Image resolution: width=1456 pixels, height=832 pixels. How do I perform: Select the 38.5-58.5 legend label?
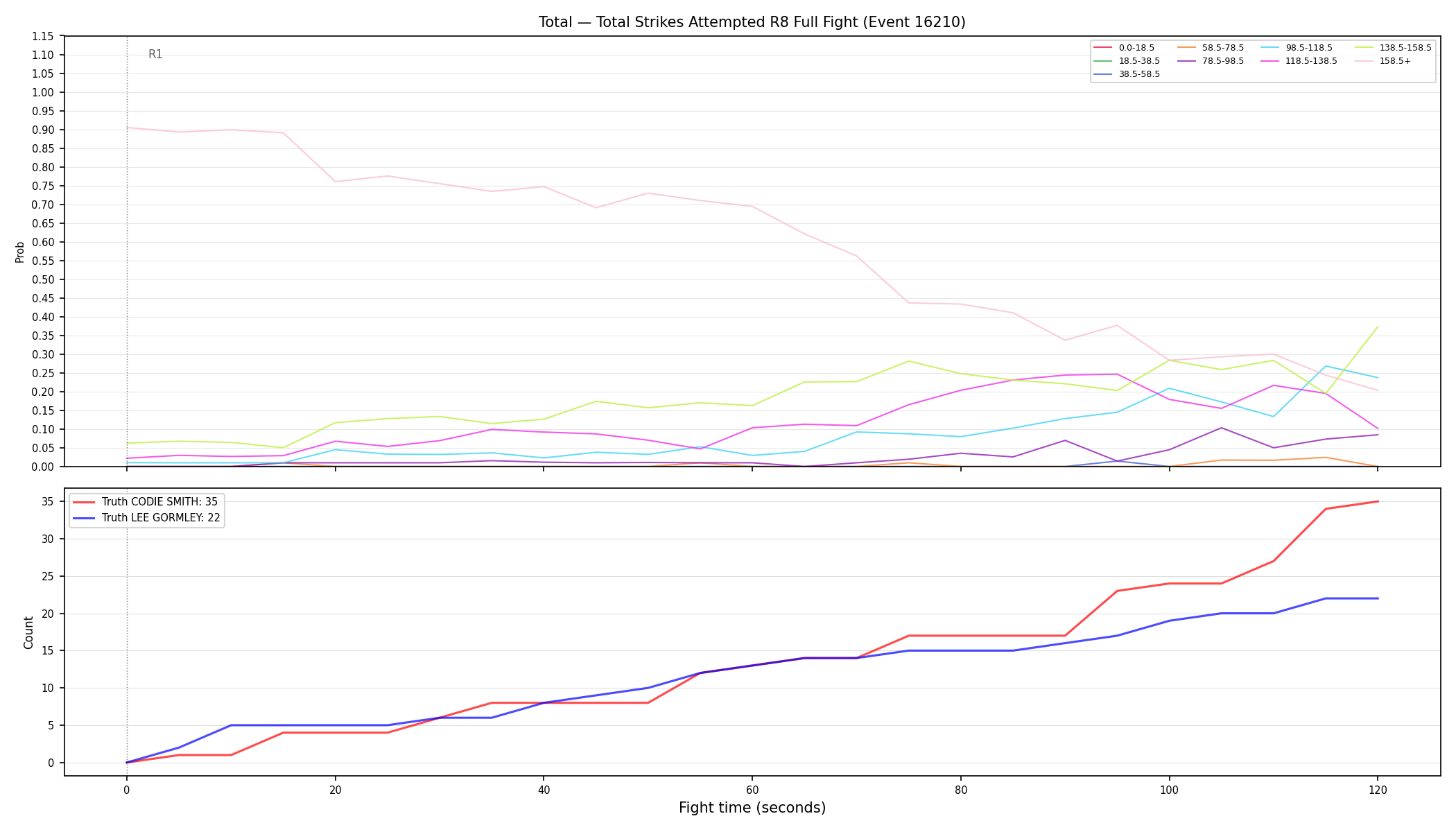[1139, 74]
